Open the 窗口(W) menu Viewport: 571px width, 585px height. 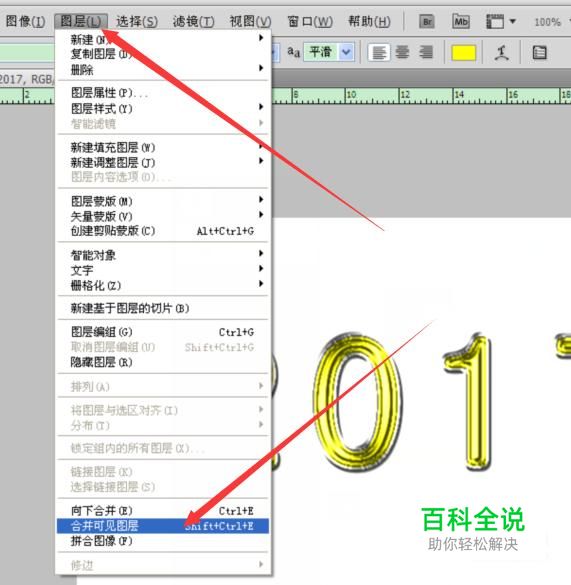tap(310, 21)
